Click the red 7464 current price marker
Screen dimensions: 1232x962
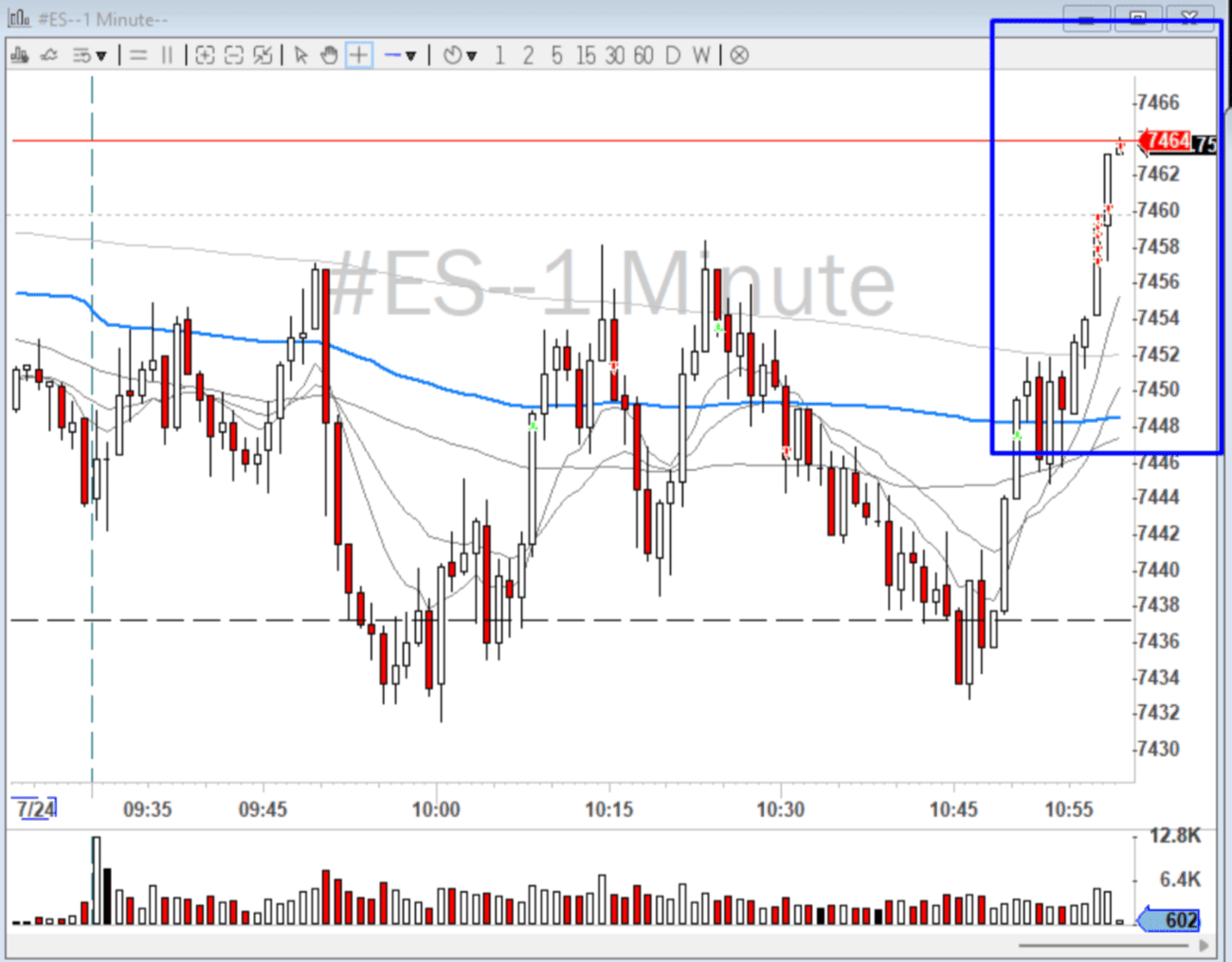click(x=1164, y=141)
